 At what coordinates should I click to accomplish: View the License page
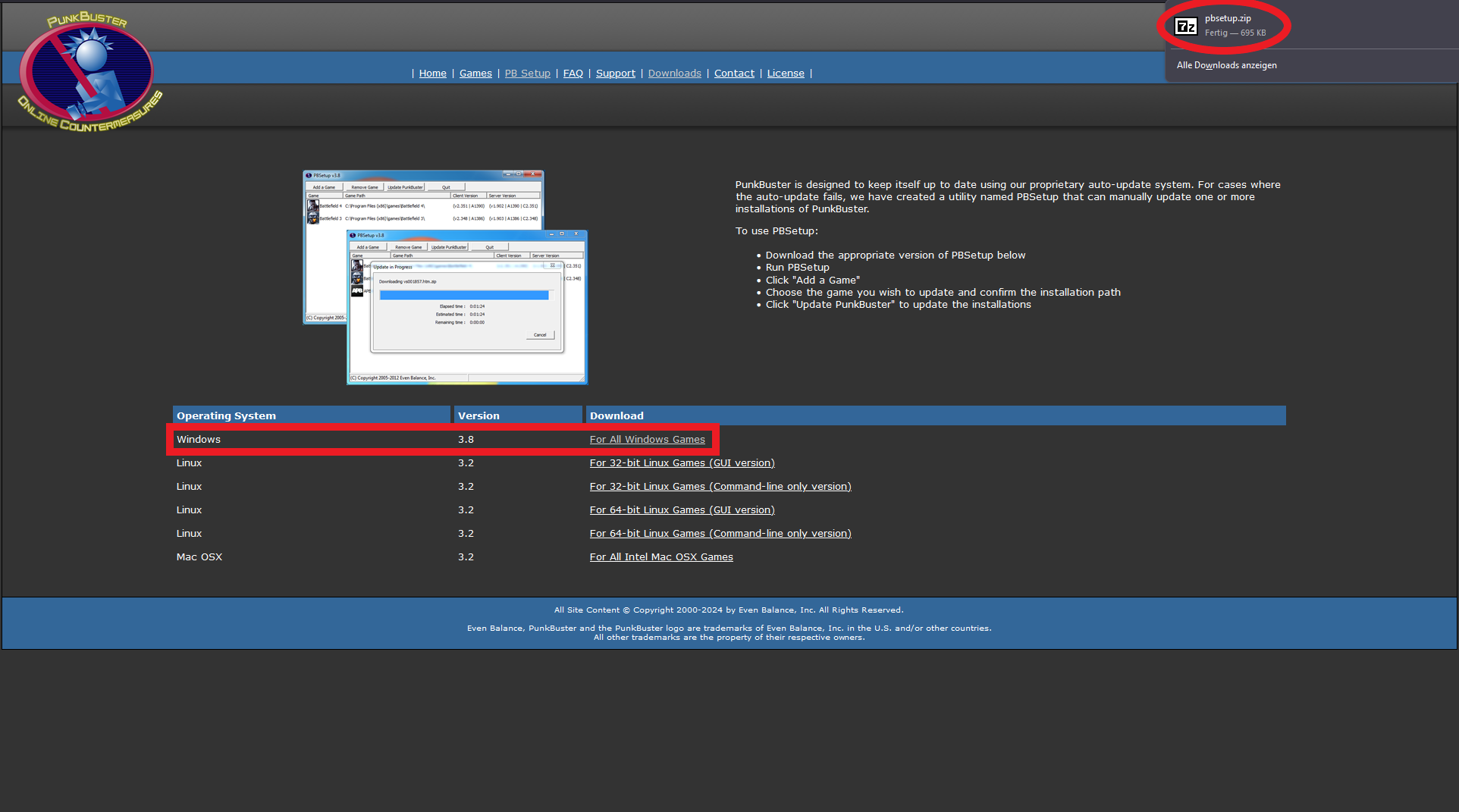click(x=786, y=74)
